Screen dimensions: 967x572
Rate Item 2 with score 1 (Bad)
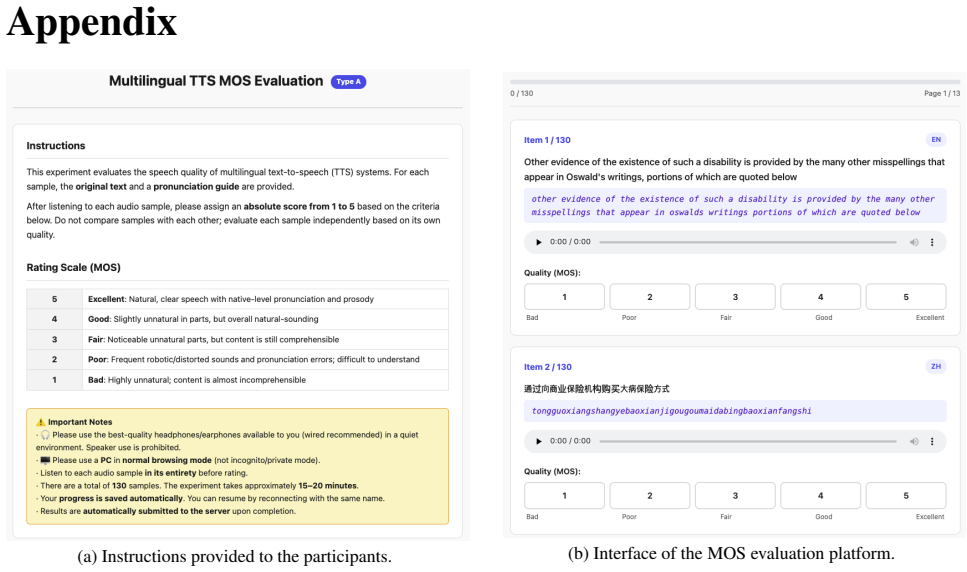[x=564, y=496]
